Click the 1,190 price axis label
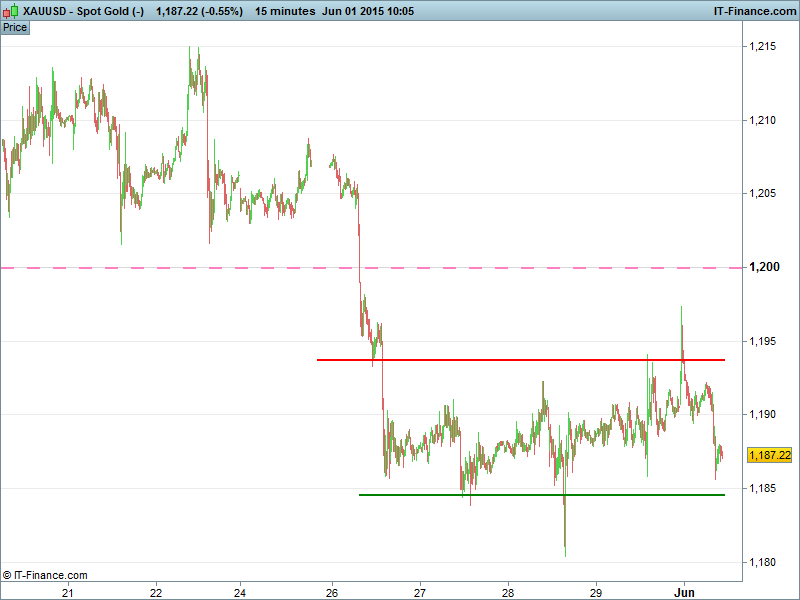 763,414
